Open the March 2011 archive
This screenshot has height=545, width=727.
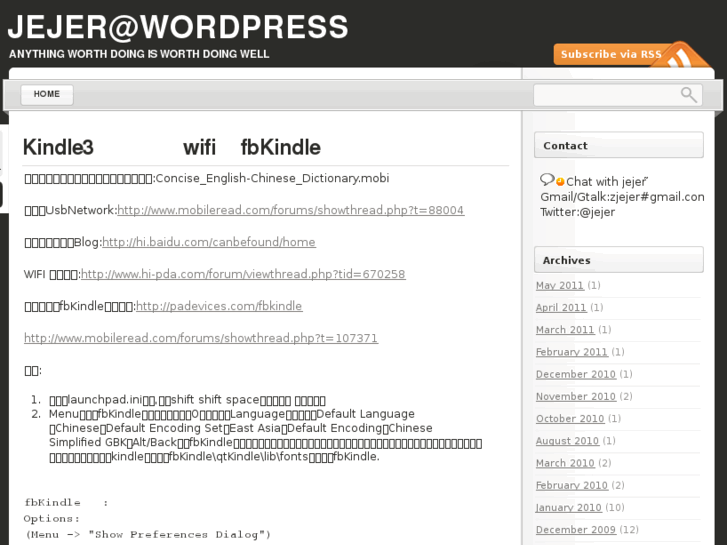(565, 330)
